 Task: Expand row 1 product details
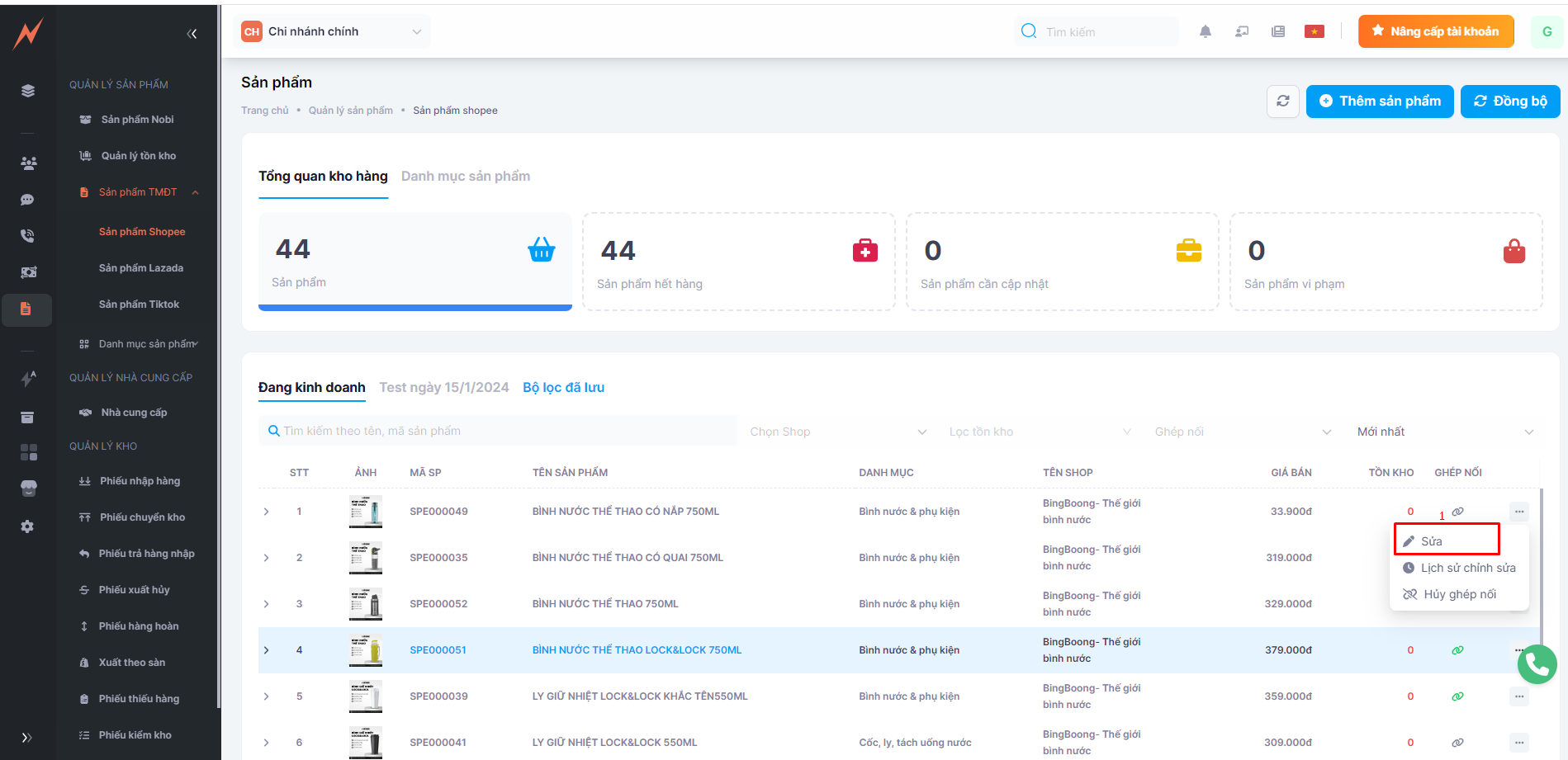(x=267, y=512)
